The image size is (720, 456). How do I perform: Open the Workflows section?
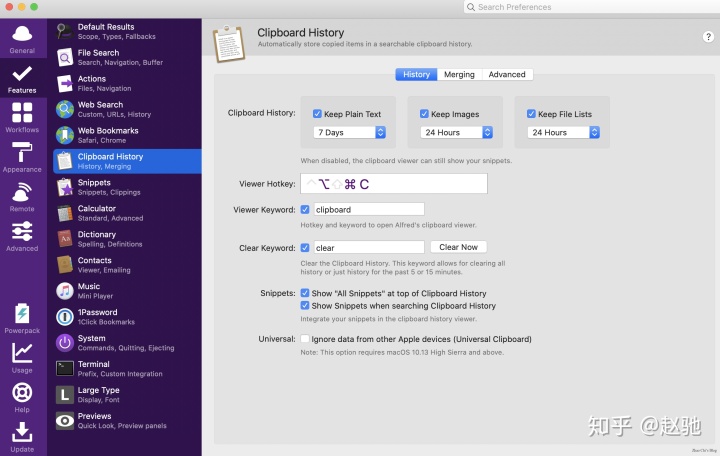(x=22, y=117)
